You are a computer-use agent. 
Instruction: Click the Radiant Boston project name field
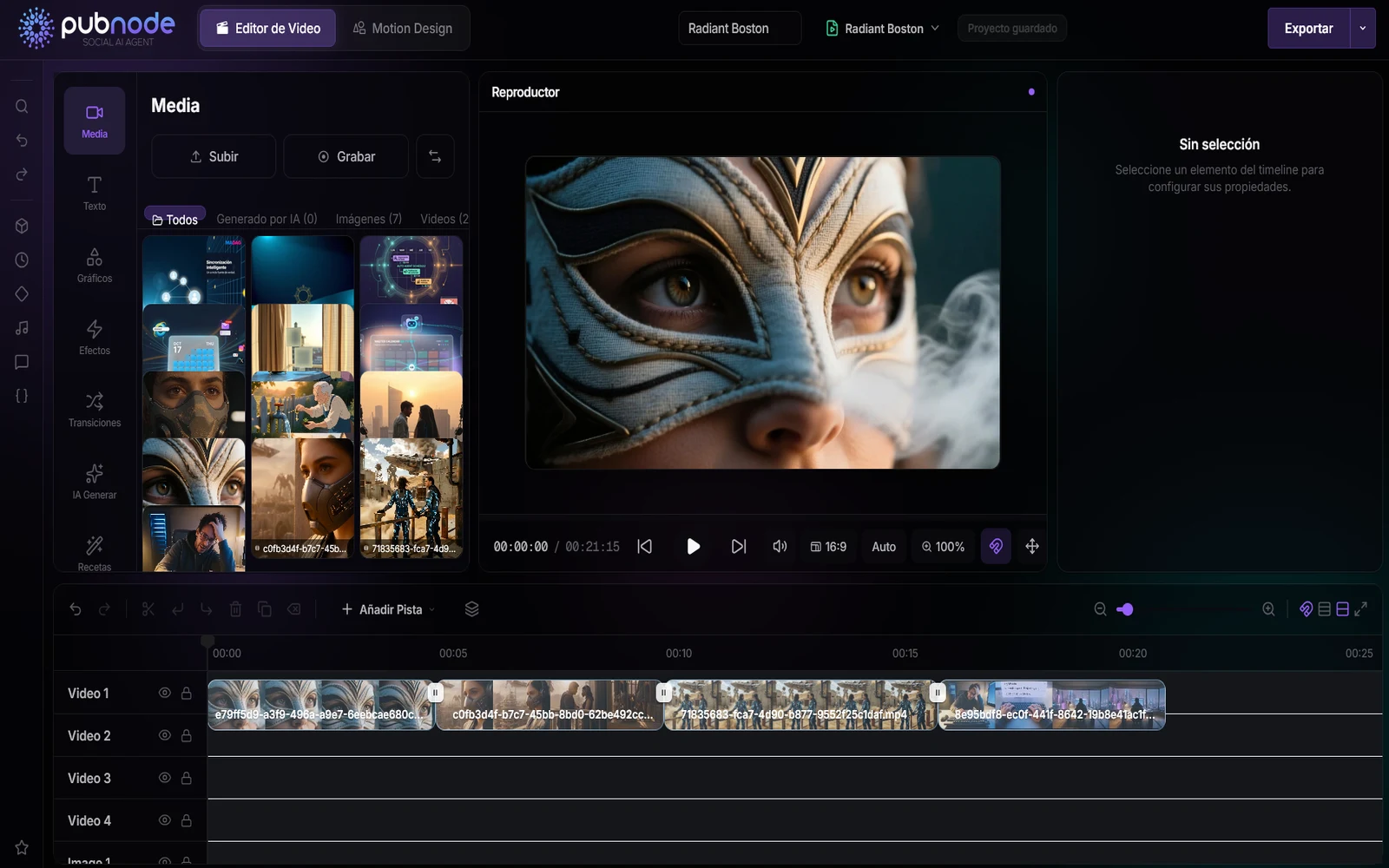pyautogui.click(x=740, y=29)
